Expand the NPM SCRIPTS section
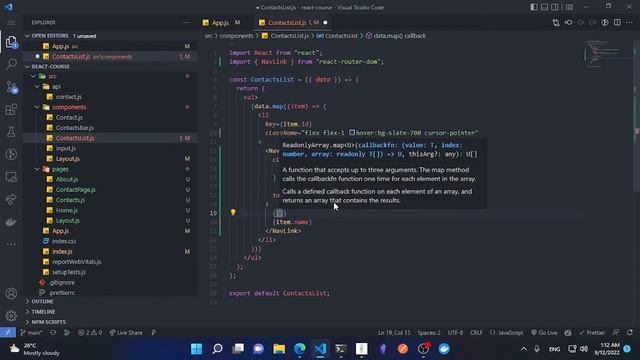This screenshot has height=360, width=640. pos(109,322)
